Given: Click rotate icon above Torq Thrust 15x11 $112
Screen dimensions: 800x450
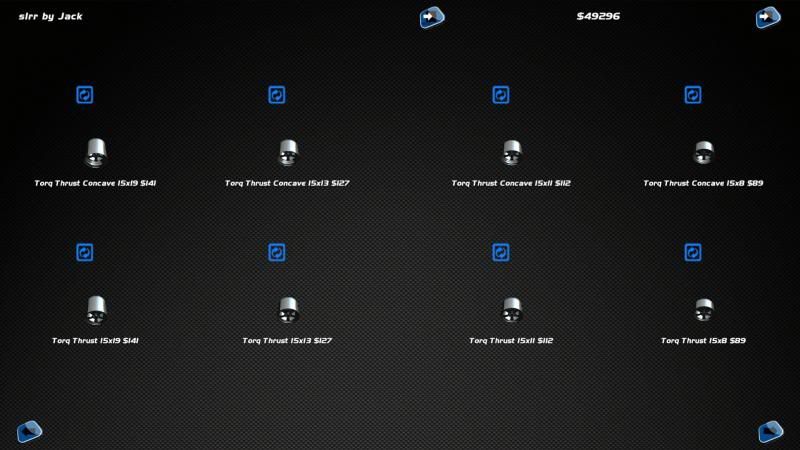Looking at the screenshot, I should pyautogui.click(x=501, y=253).
